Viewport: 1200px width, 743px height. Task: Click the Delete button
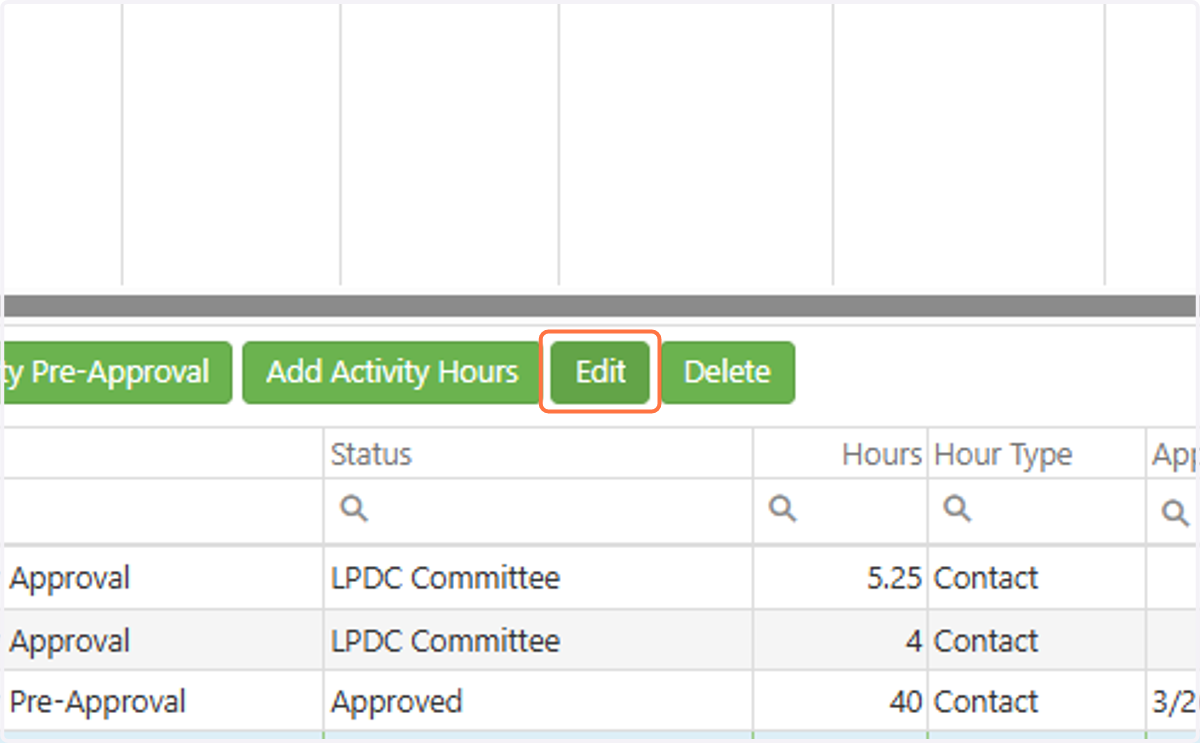tap(727, 372)
